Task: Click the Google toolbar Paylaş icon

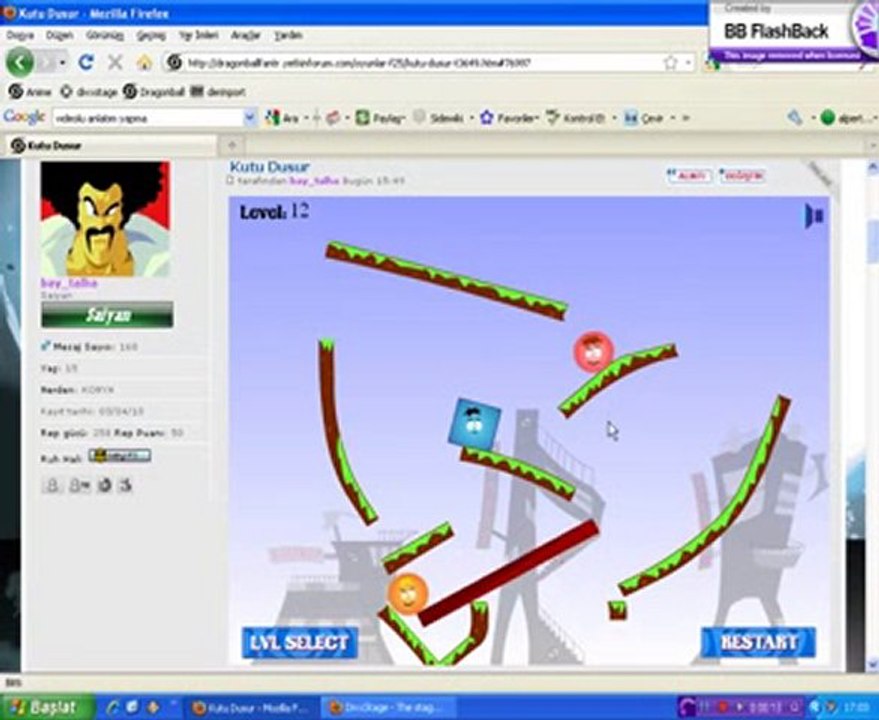Action: tap(363, 118)
